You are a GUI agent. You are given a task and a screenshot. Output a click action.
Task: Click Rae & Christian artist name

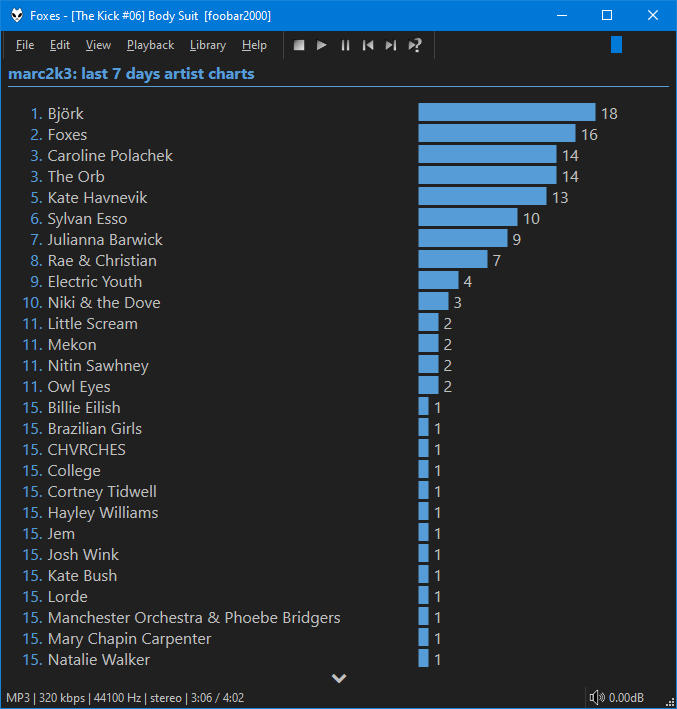[102, 261]
